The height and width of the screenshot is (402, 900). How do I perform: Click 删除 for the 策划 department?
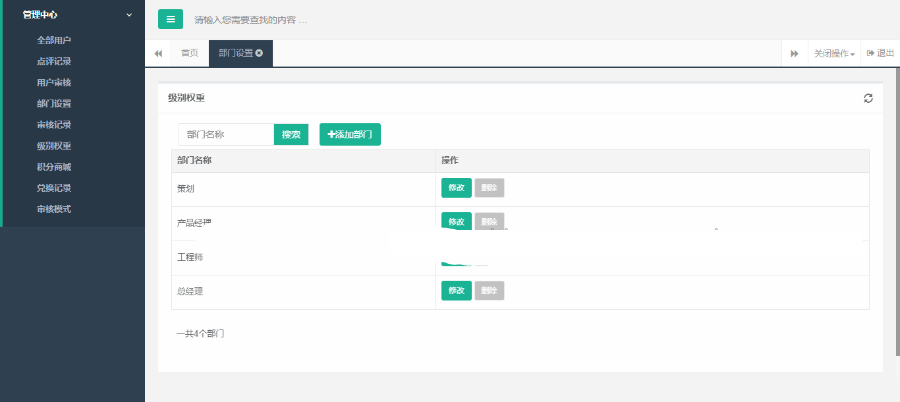point(489,187)
